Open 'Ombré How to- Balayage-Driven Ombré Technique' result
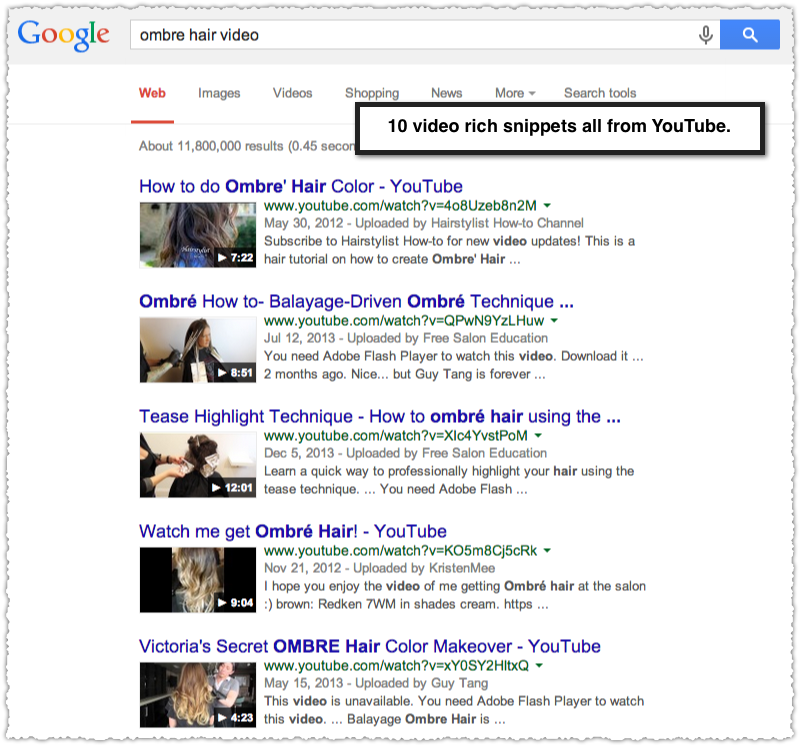Viewport: 800px width, 746px height. (x=357, y=301)
